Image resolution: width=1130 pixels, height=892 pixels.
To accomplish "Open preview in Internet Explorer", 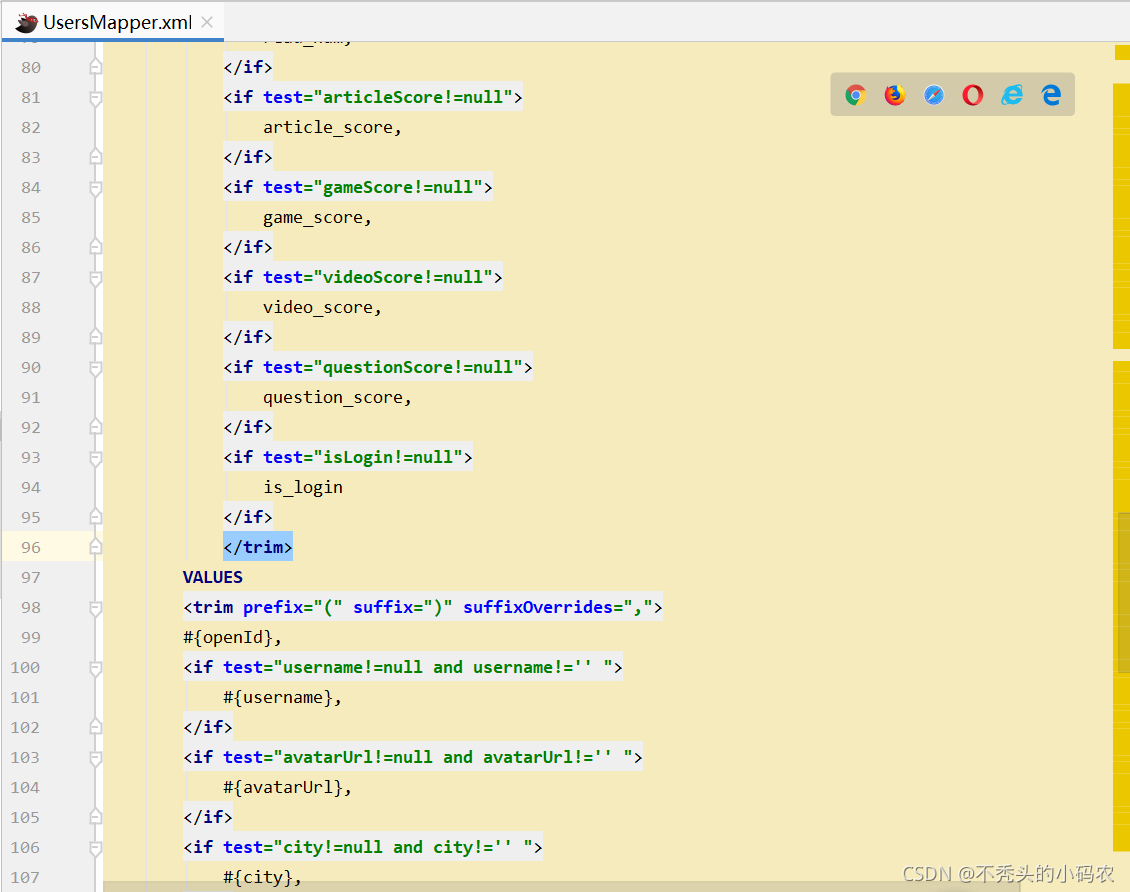I will (1012, 94).
